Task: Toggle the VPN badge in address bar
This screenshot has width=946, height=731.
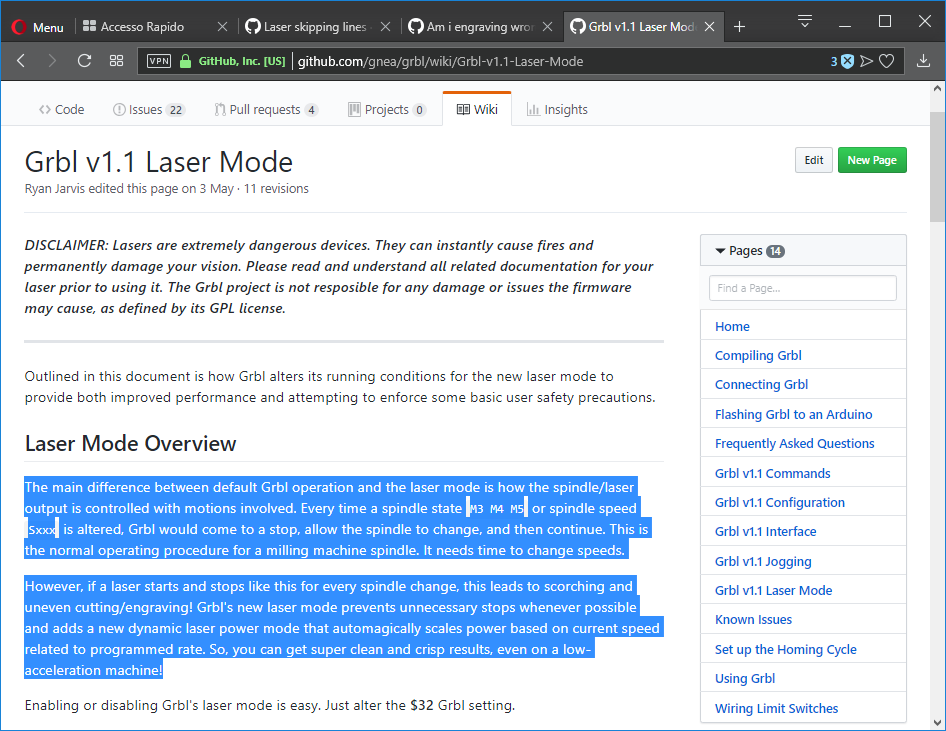Action: (x=159, y=61)
